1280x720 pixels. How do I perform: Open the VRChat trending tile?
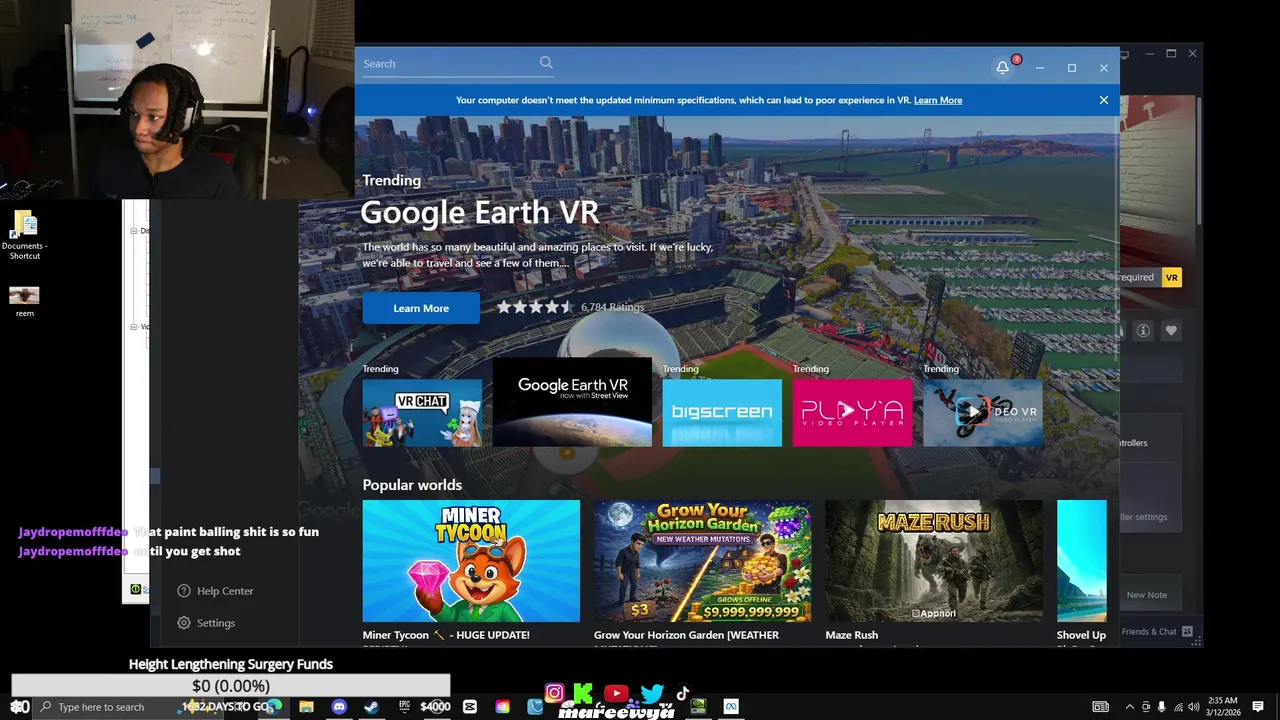pos(422,412)
